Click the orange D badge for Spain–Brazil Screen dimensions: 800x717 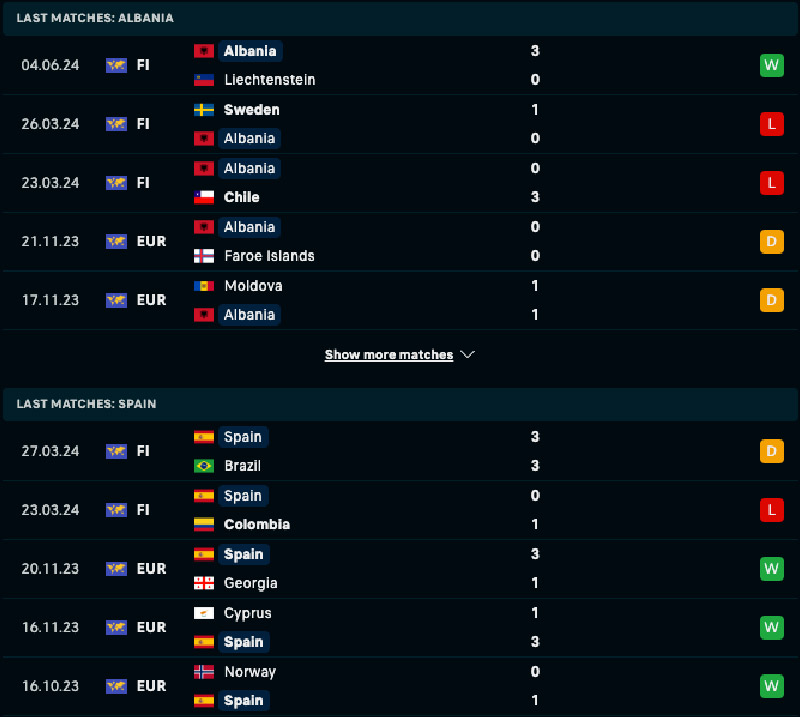pos(771,451)
